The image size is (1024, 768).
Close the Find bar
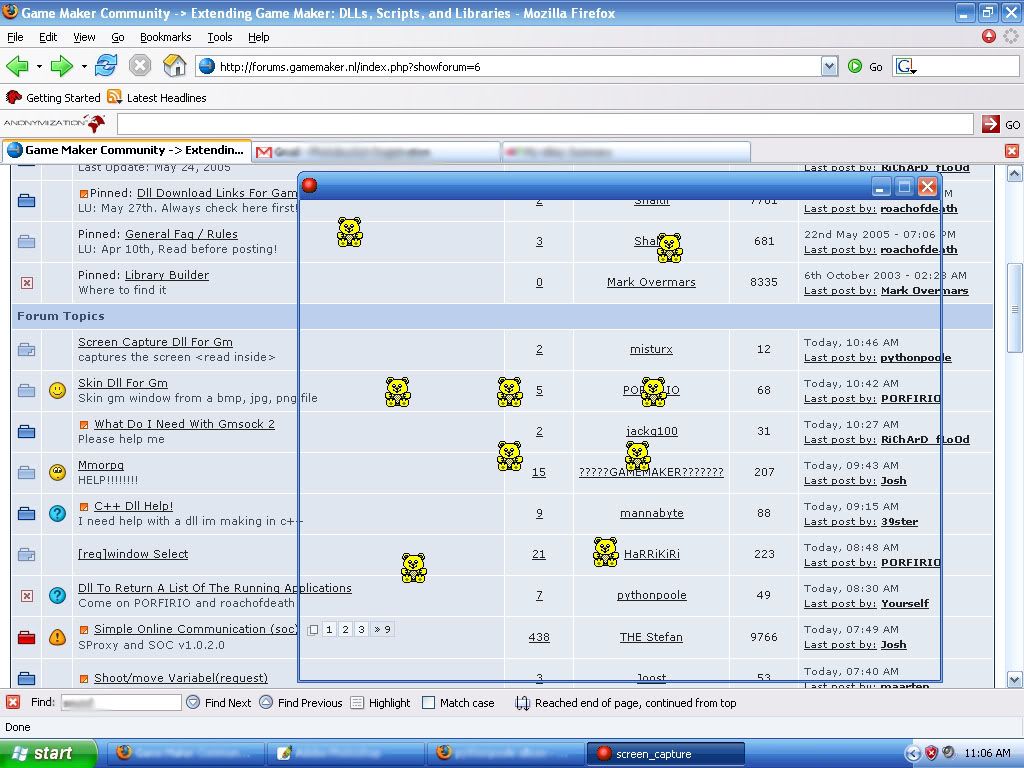tap(12, 702)
